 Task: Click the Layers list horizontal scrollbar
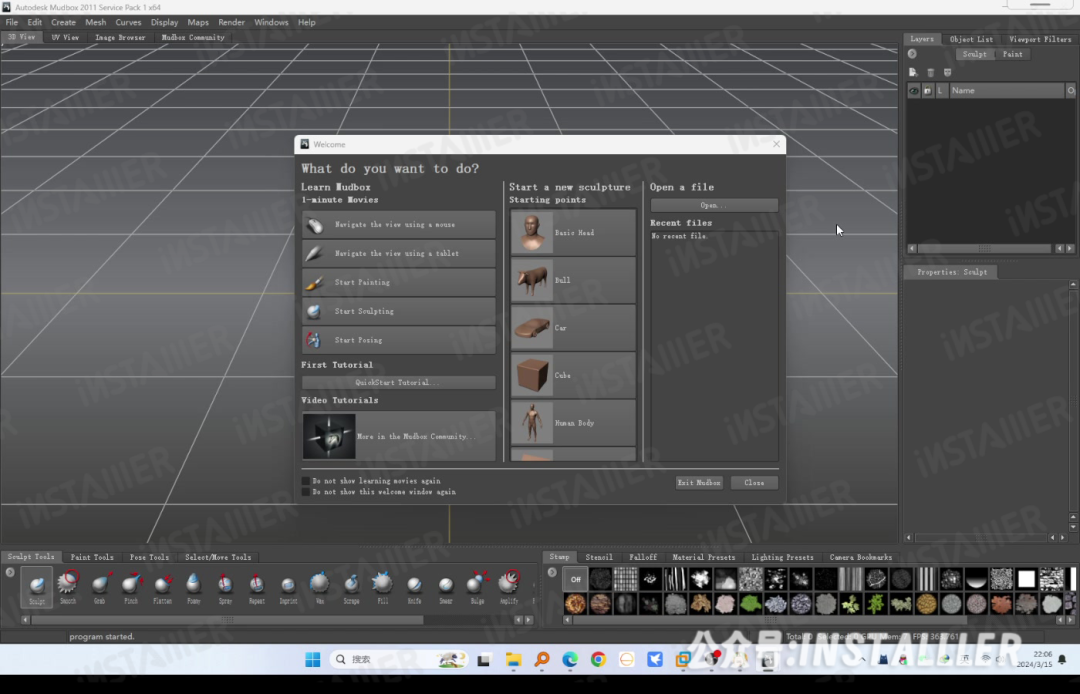click(984, 249)
